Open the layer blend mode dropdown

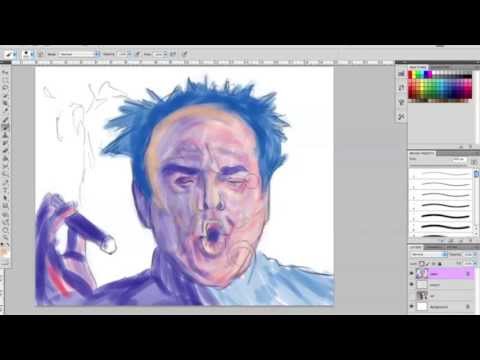tap(429, 254)
